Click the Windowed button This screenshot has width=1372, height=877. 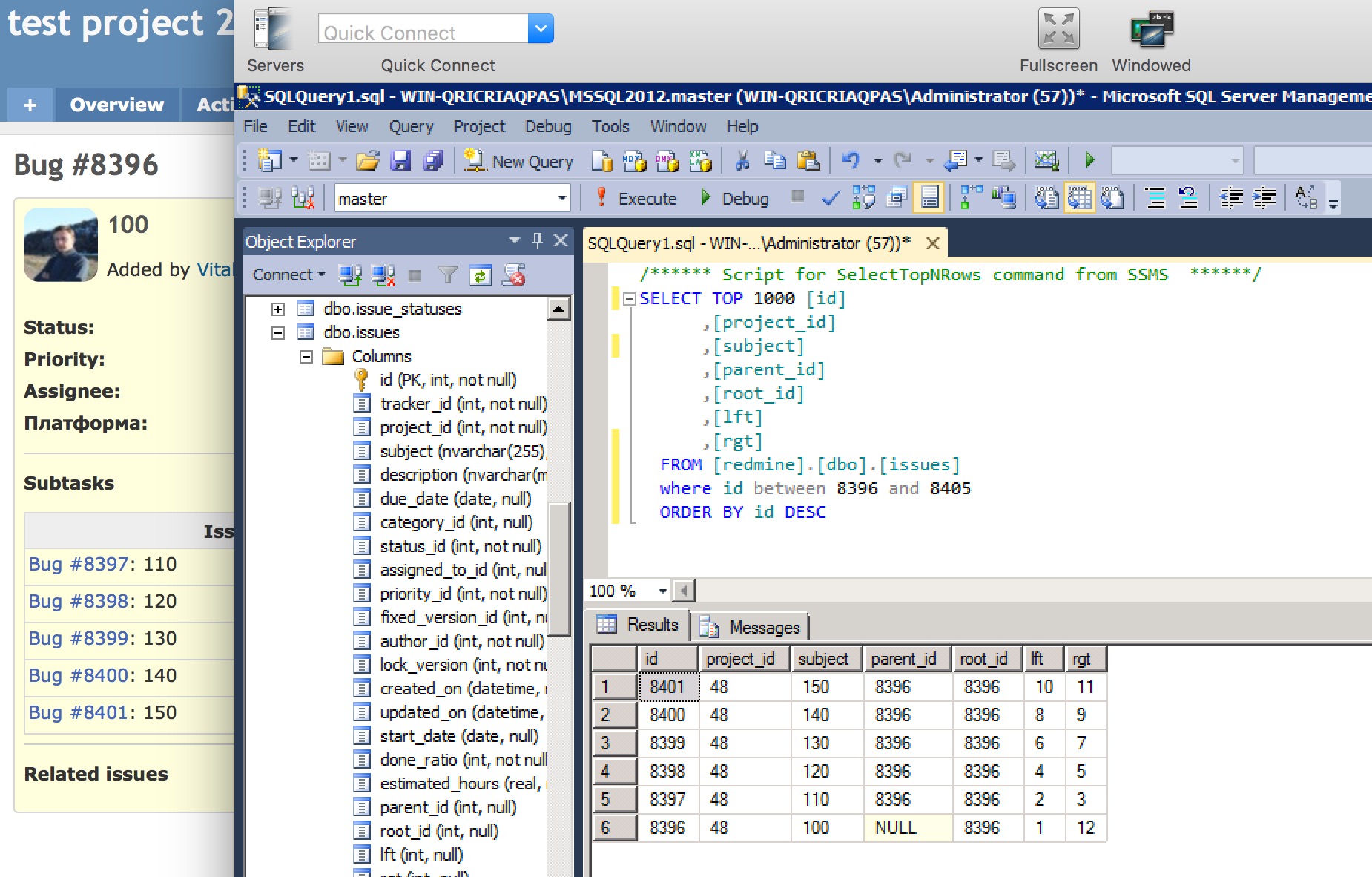(x=1151, y=41)
